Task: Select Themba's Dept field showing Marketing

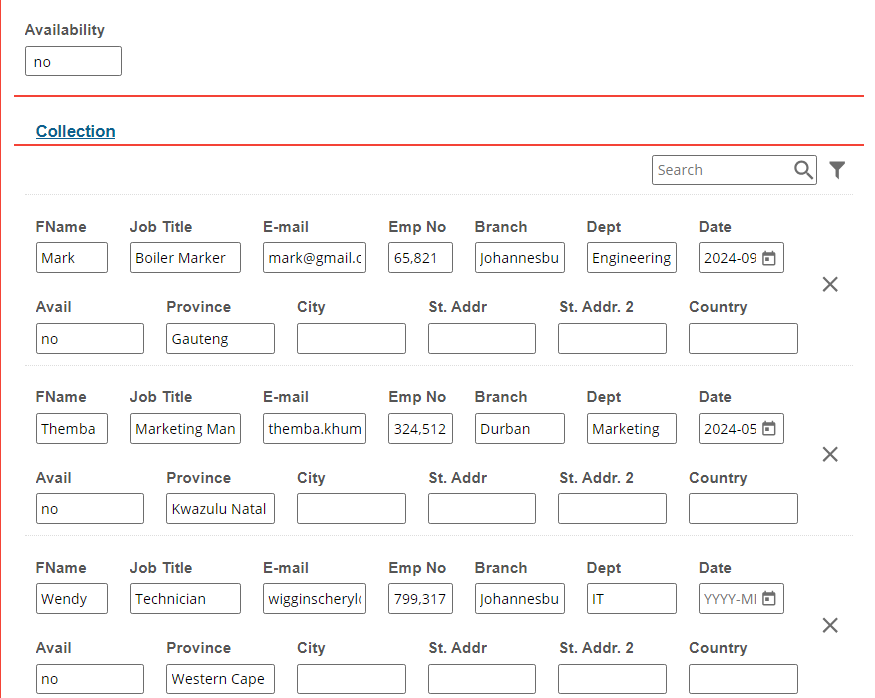Action: [631, 429]
